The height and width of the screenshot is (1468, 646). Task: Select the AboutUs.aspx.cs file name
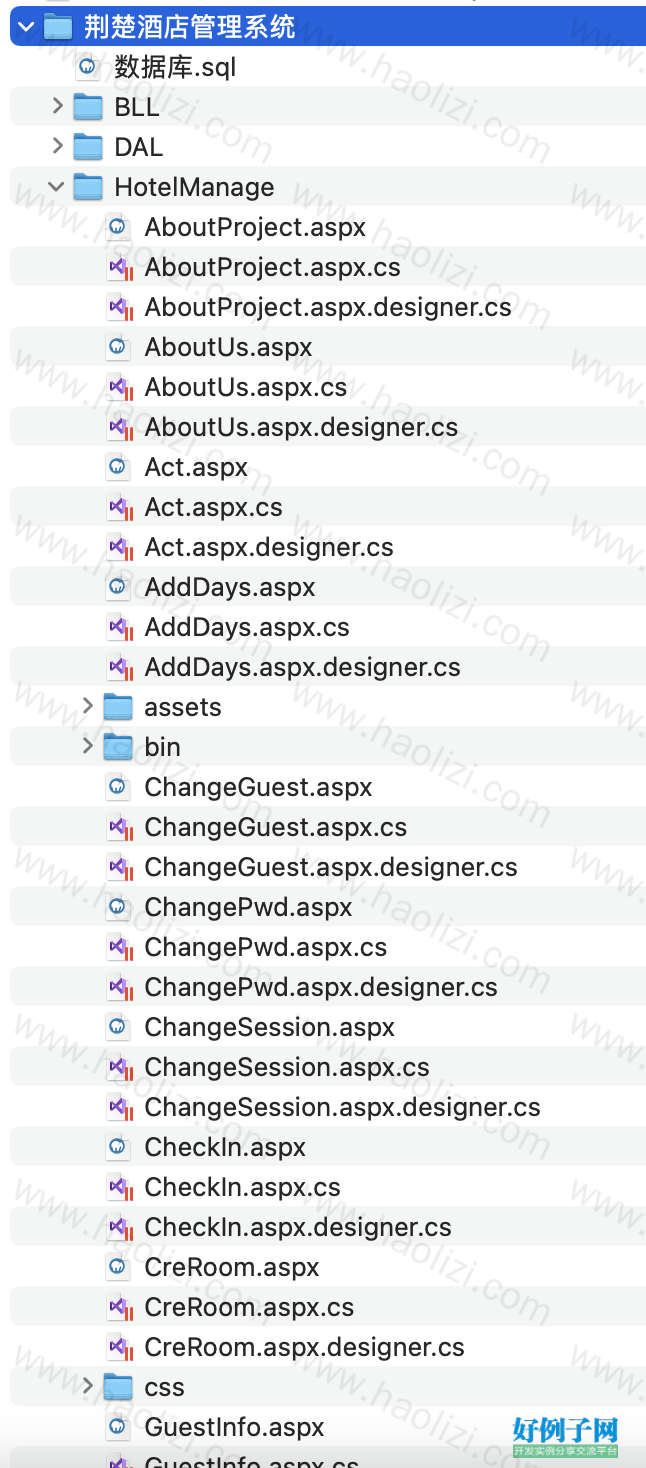(x=246, y=387)
